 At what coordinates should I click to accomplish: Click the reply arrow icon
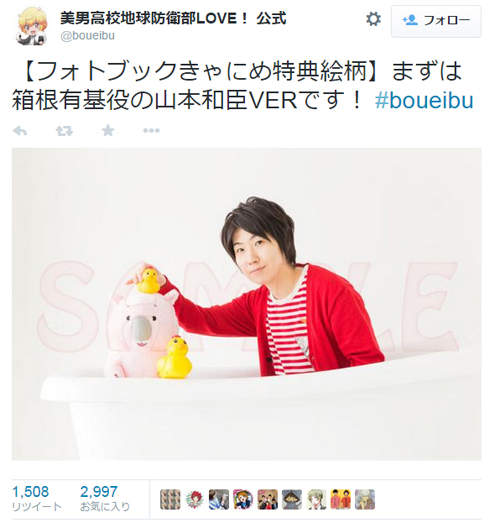point(20,131)
